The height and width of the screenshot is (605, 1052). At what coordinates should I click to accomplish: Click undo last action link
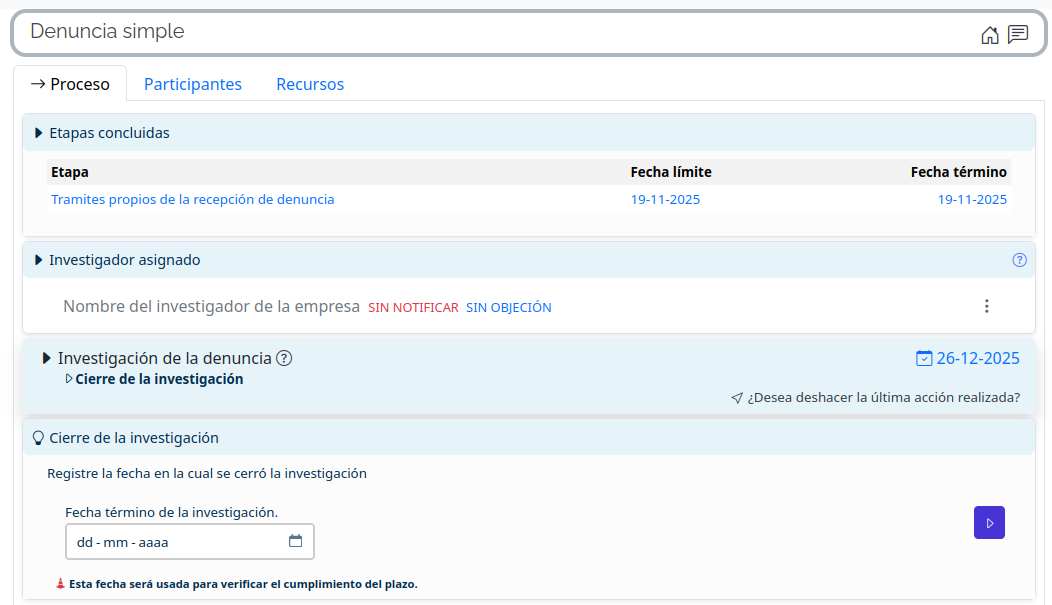883,397
